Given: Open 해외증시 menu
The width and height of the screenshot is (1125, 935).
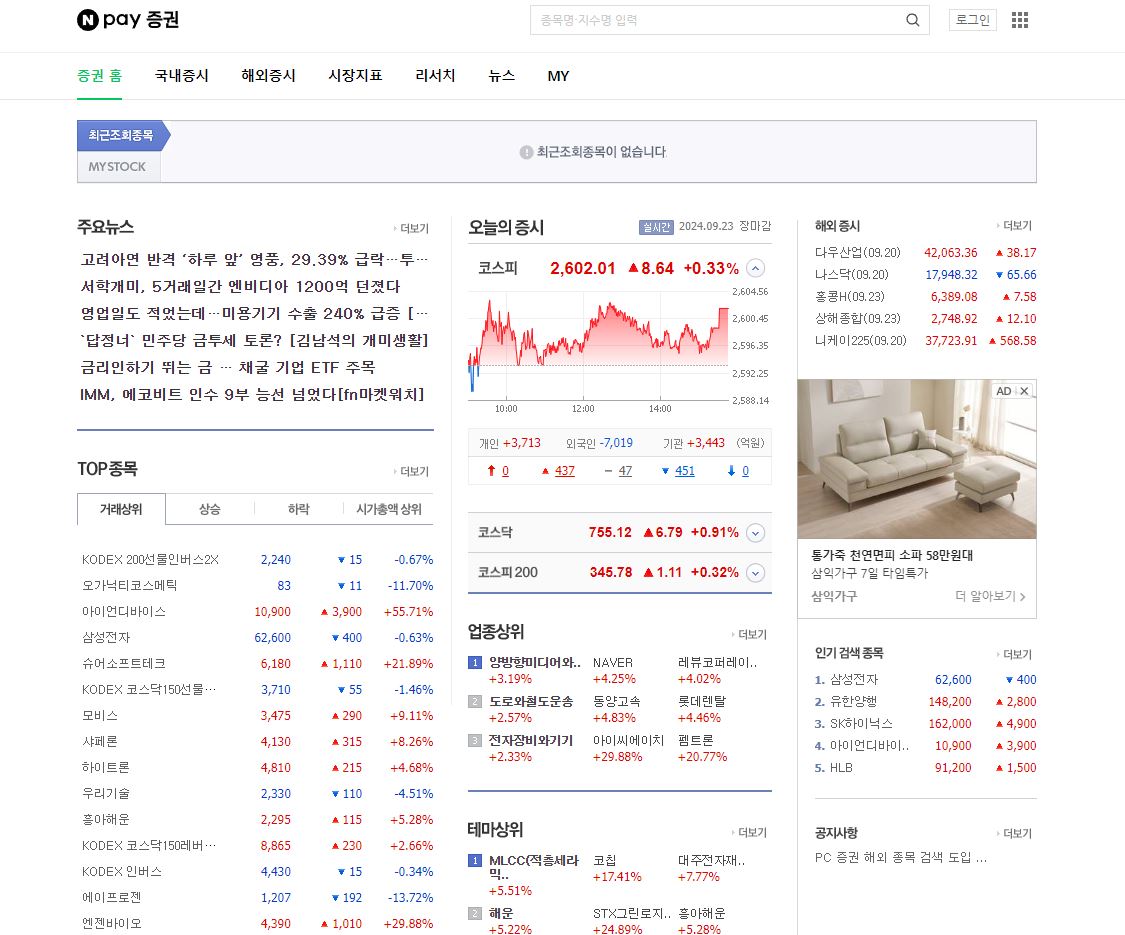Looking at the screenshot, I should pyautogui.click(x=268, y=75).
